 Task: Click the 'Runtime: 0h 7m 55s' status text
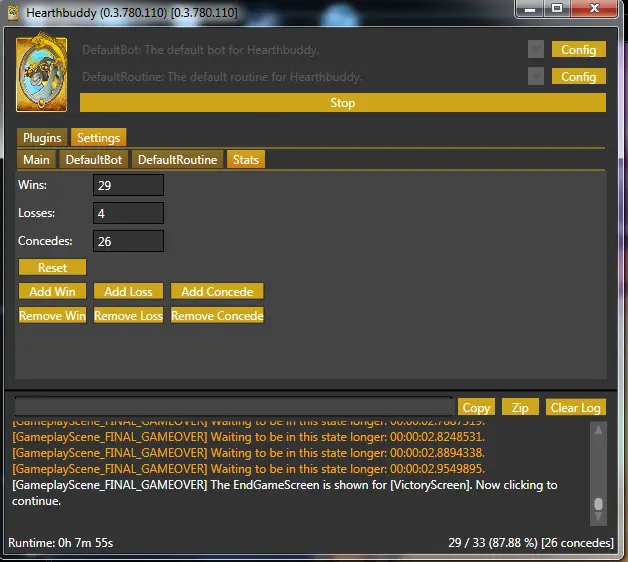tap(60, 543)
